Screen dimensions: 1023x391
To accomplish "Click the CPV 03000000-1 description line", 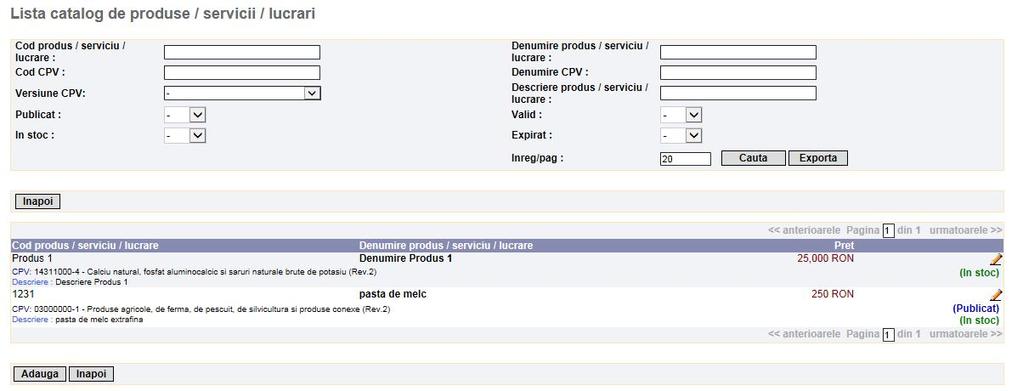I will (201, 309).
